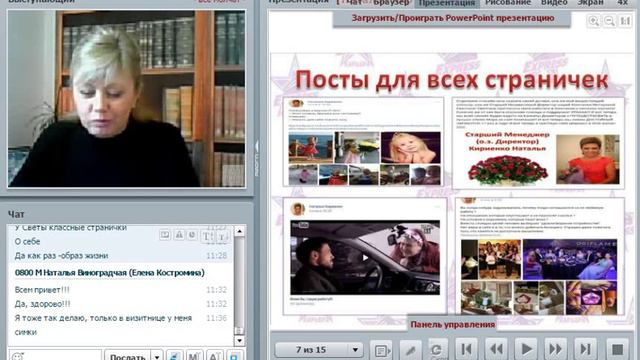
Task: Click Загрузить/Проиграть PowerPoint презентацию
Action: pyautogui.click(x=452, y=18)
